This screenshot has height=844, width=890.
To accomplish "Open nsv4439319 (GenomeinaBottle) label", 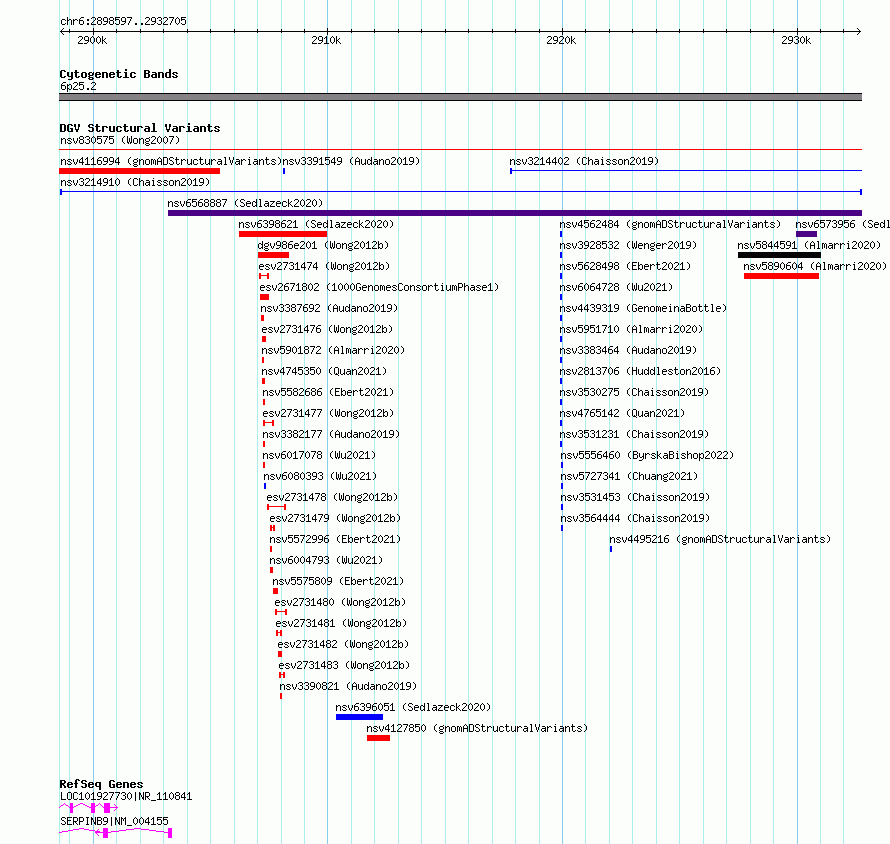I will [x=644, y=308].
